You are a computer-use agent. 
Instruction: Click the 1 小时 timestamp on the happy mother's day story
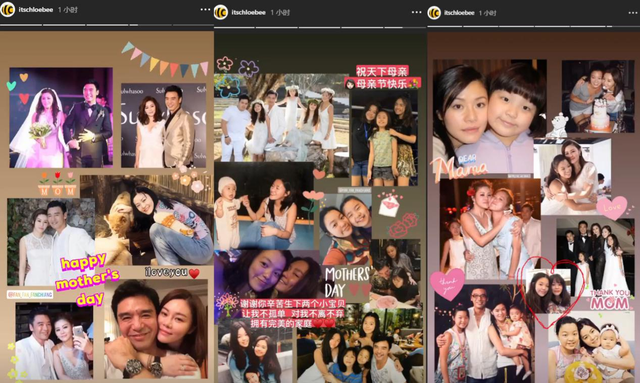(68, 9)
